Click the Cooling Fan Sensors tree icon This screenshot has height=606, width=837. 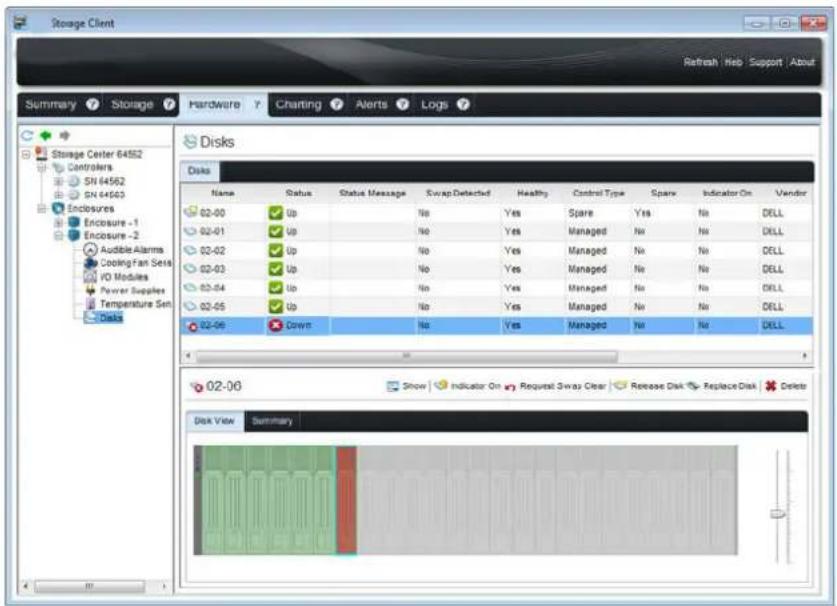click(90, 263)
